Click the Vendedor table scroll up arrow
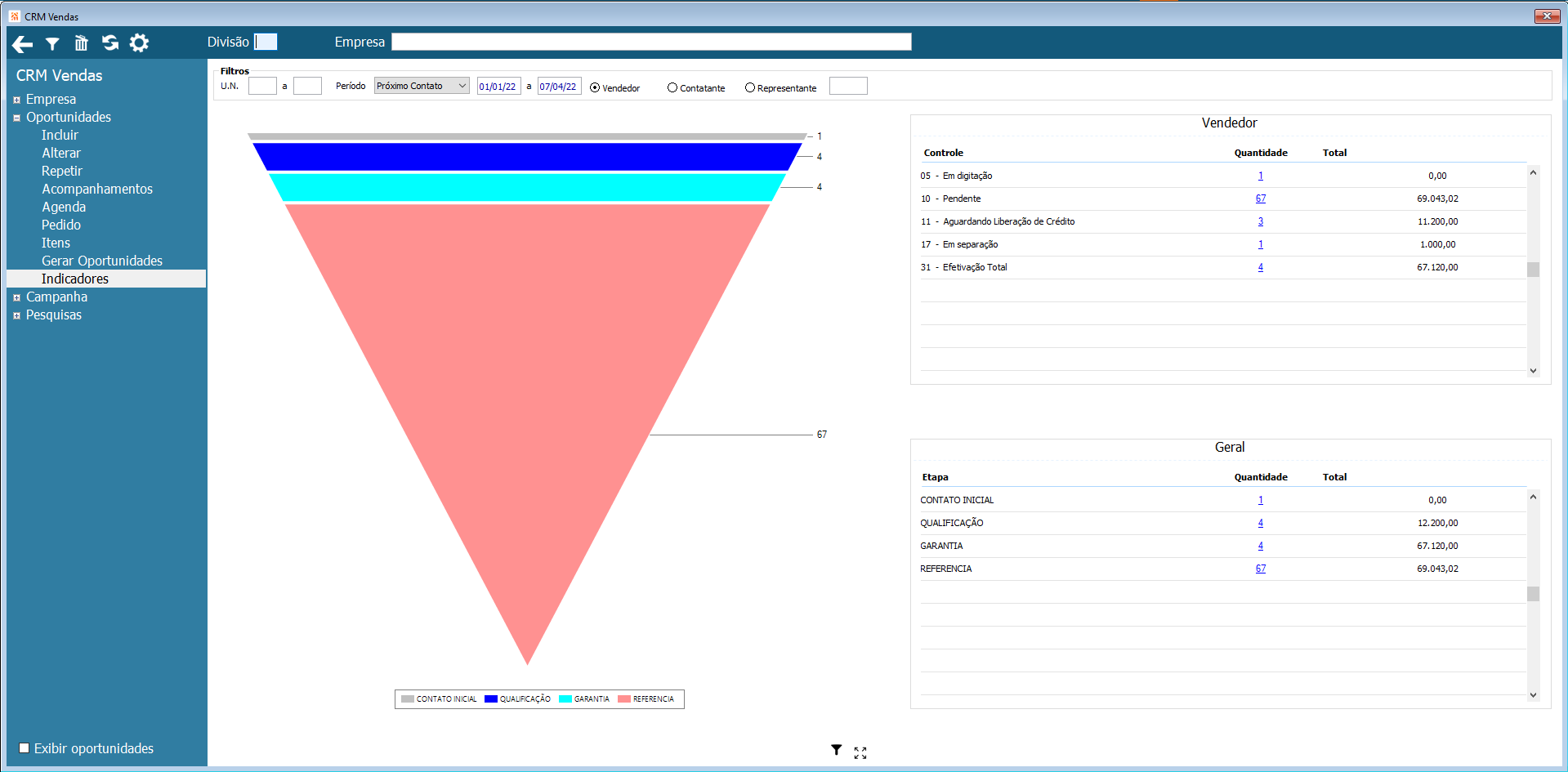Screen dimensions: 1568x772 1533,172
